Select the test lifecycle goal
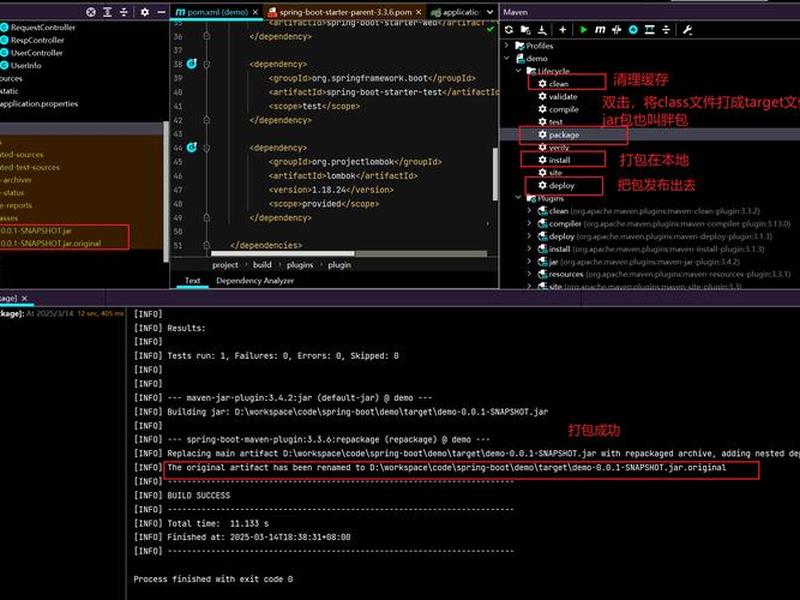The image size is (800, 600). [x=551, y=122]
